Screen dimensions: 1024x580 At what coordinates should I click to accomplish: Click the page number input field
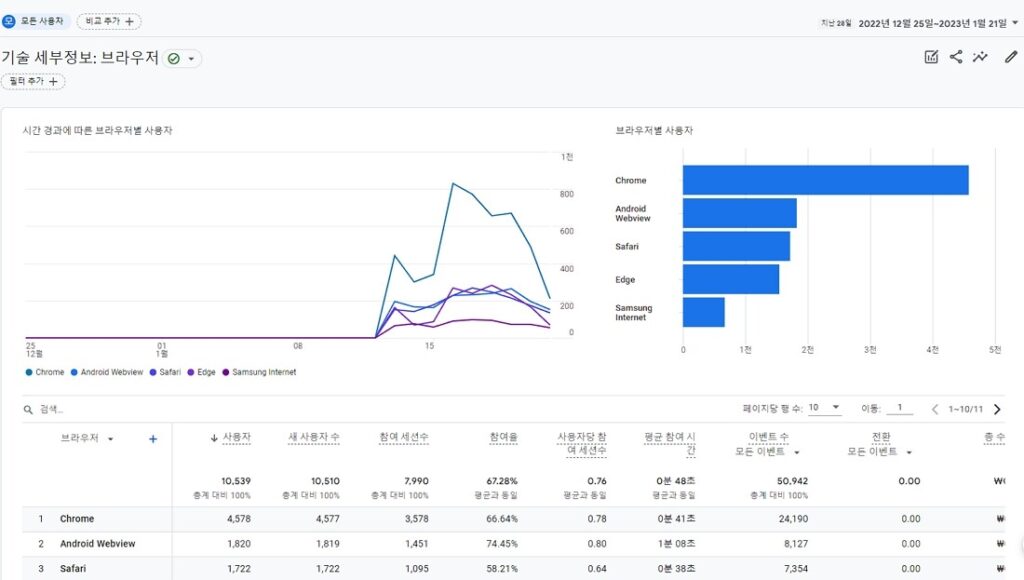pos(899,408)
